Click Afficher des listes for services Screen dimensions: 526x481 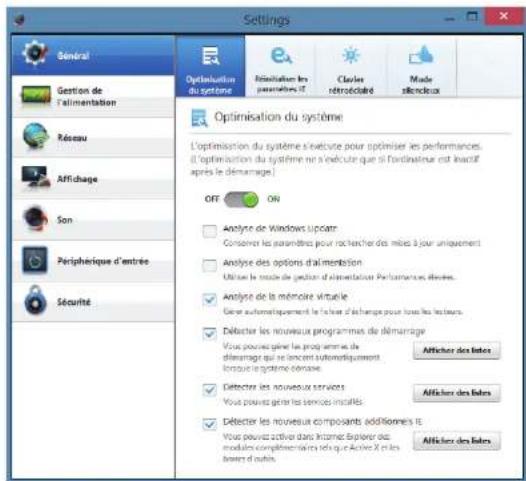point(457,393)
